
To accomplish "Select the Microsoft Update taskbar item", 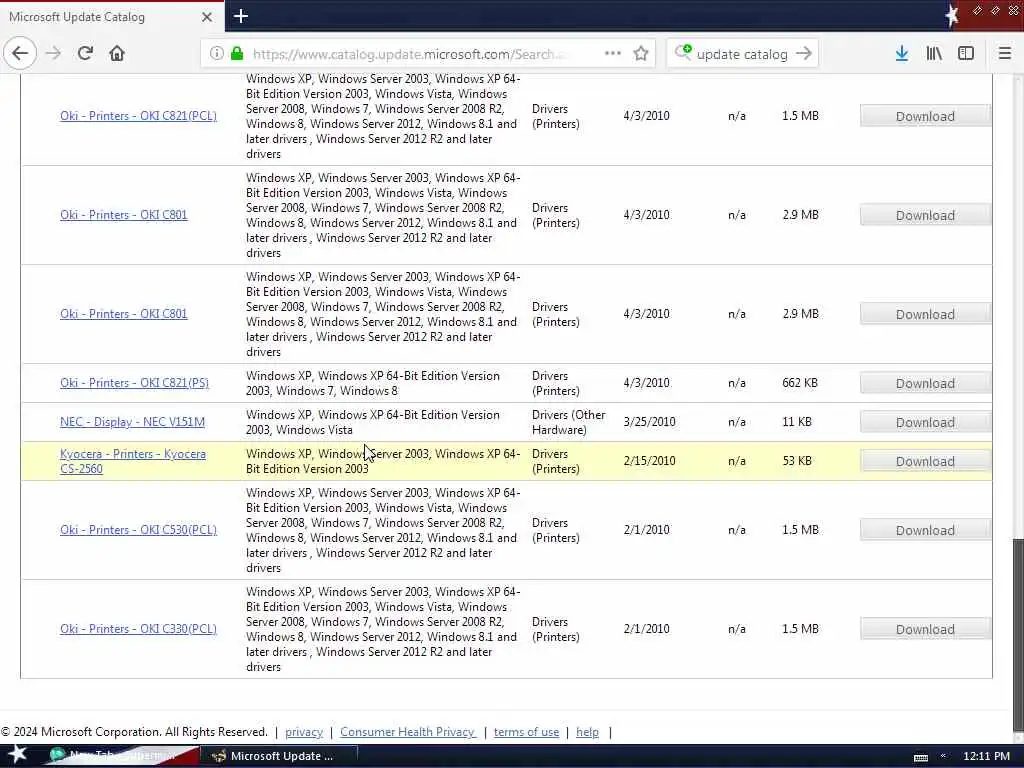I will (278, 756).
